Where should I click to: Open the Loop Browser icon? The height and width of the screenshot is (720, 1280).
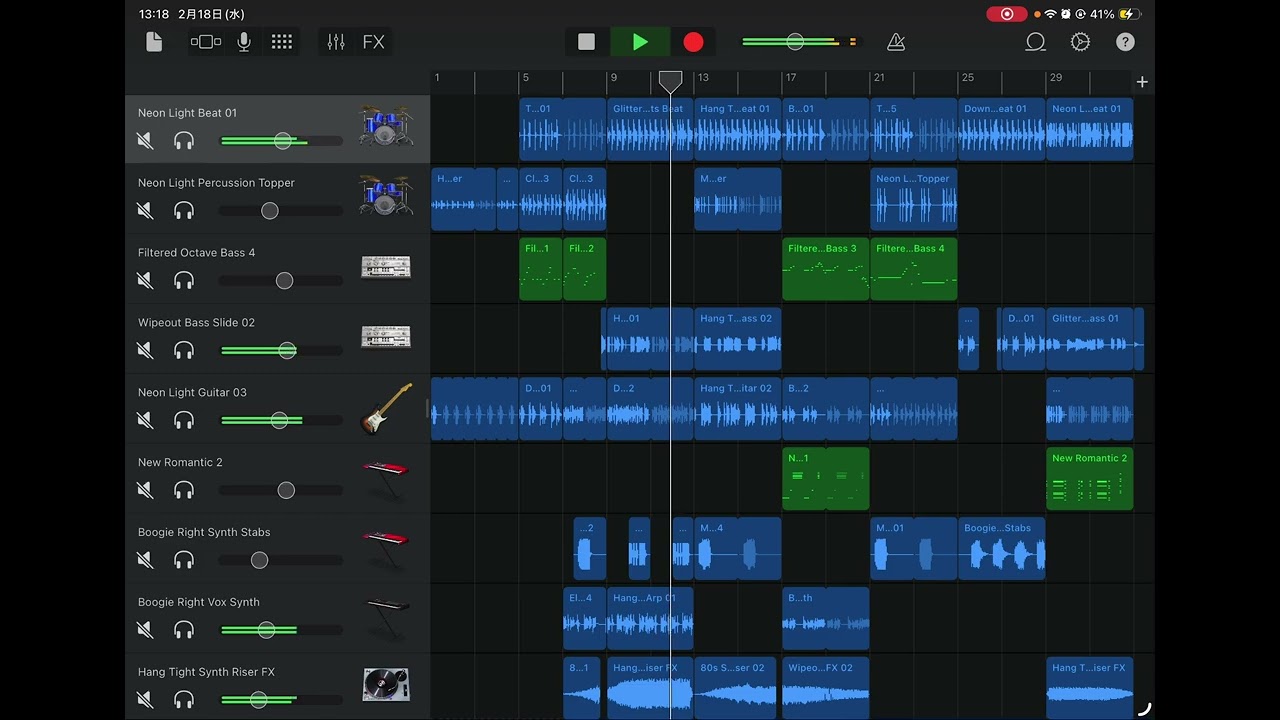1035,42
